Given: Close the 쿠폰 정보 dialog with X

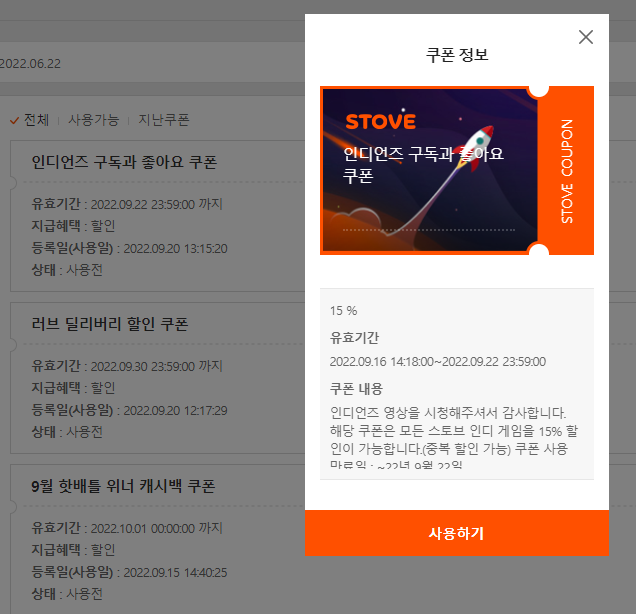Looking at the screenshot, I should (586, 37).
